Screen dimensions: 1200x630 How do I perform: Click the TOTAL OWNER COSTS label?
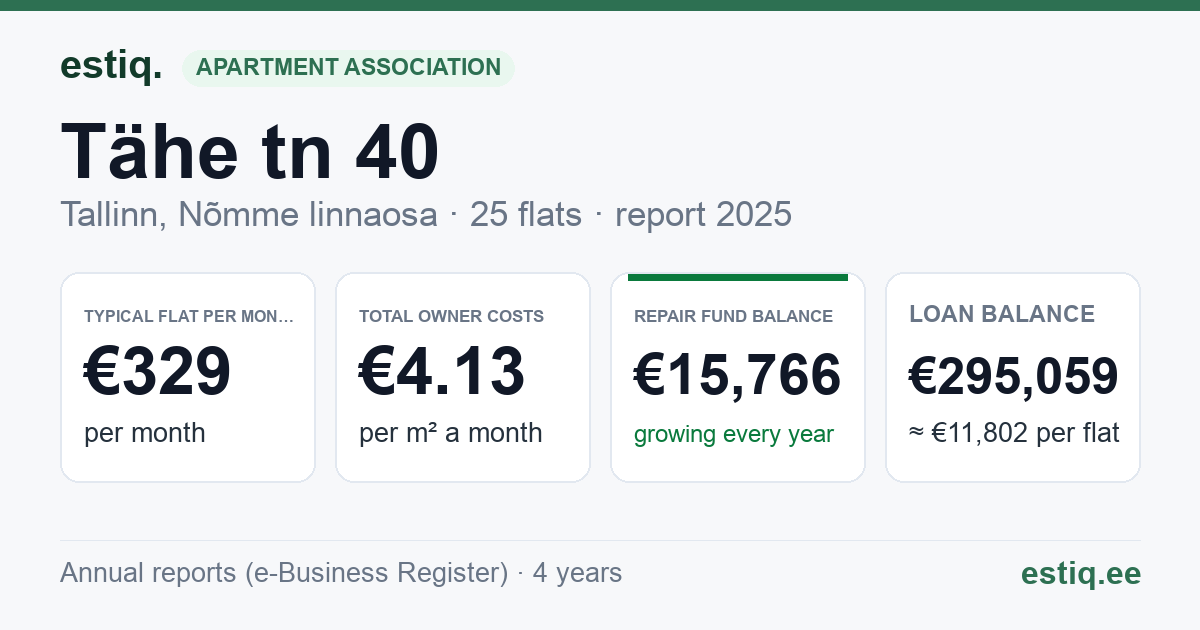point(452,317)
